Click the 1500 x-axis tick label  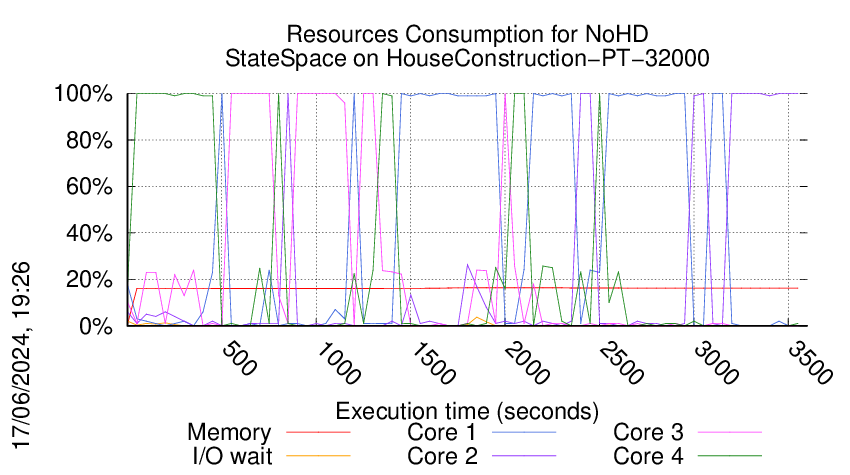(433, 363)
